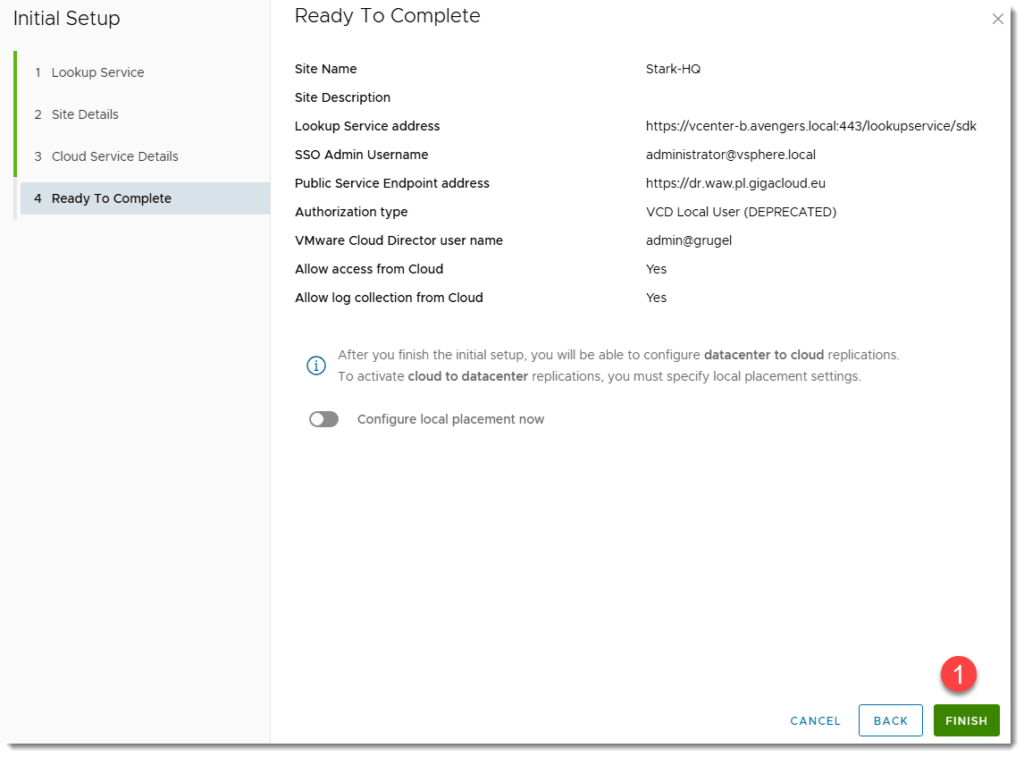This screenshot has width=1024, height=757.
Task: Click the lookup service SDK URL value
Action: tap(810, 127)
